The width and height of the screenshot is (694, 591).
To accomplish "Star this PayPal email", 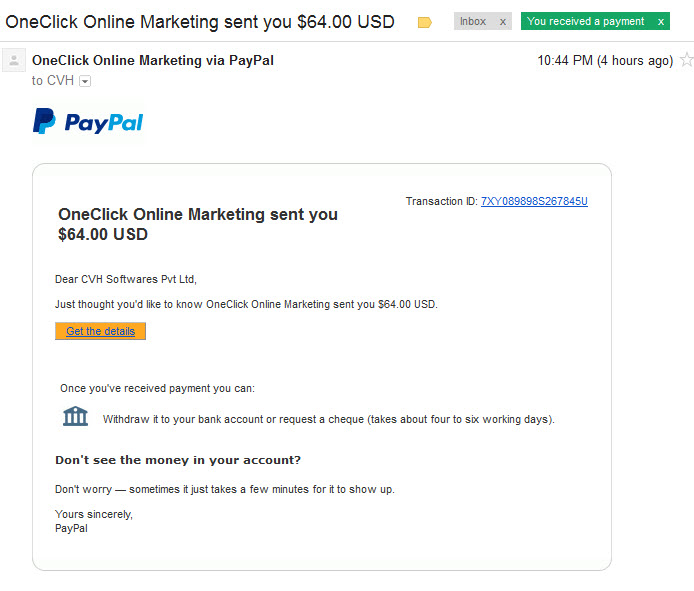I will click(x=686, y=59).
